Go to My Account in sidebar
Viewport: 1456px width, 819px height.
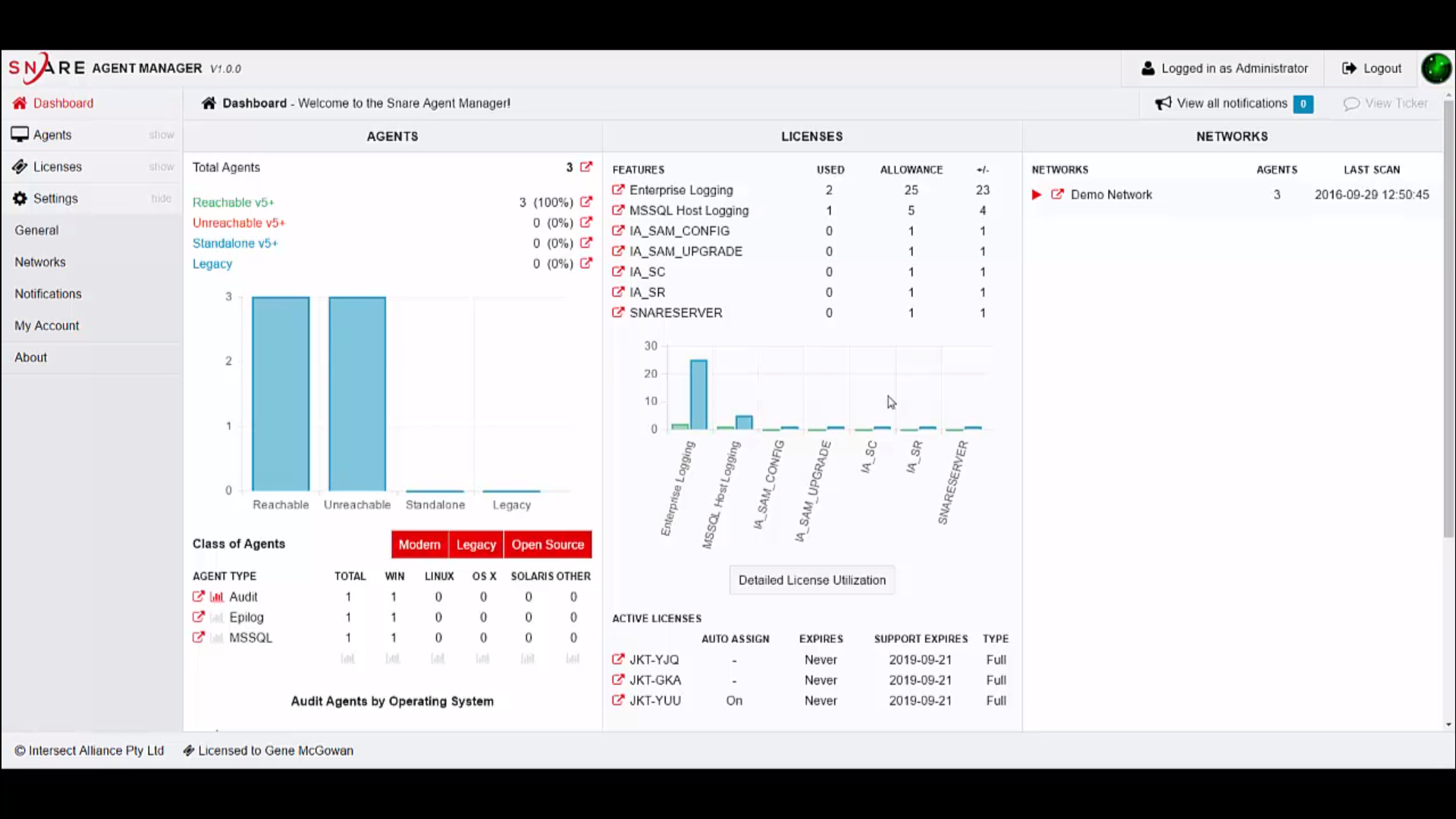pos(46,326)
